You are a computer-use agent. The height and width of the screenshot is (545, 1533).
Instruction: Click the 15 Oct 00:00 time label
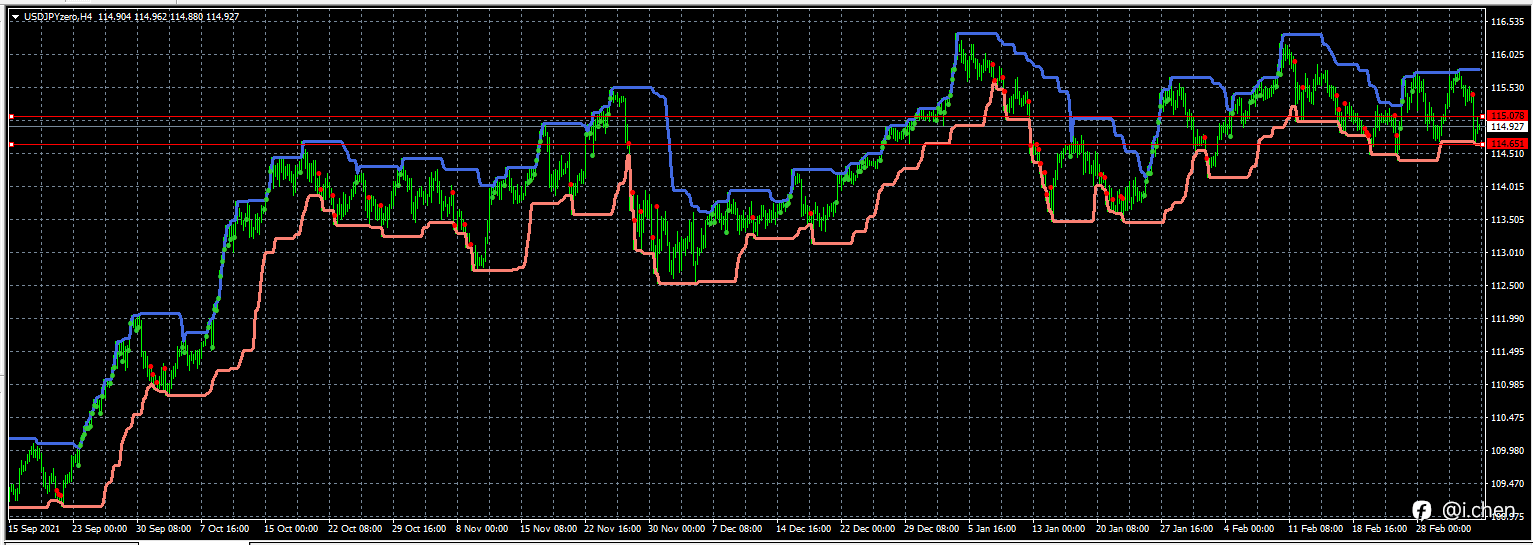[292, 528]
